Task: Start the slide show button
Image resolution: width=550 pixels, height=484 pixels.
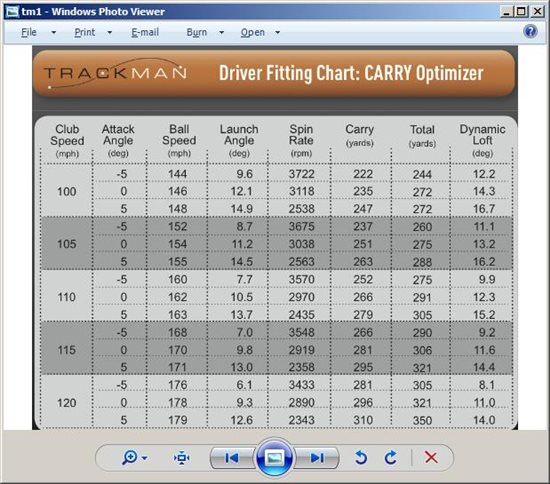Action: coord(275,457)
